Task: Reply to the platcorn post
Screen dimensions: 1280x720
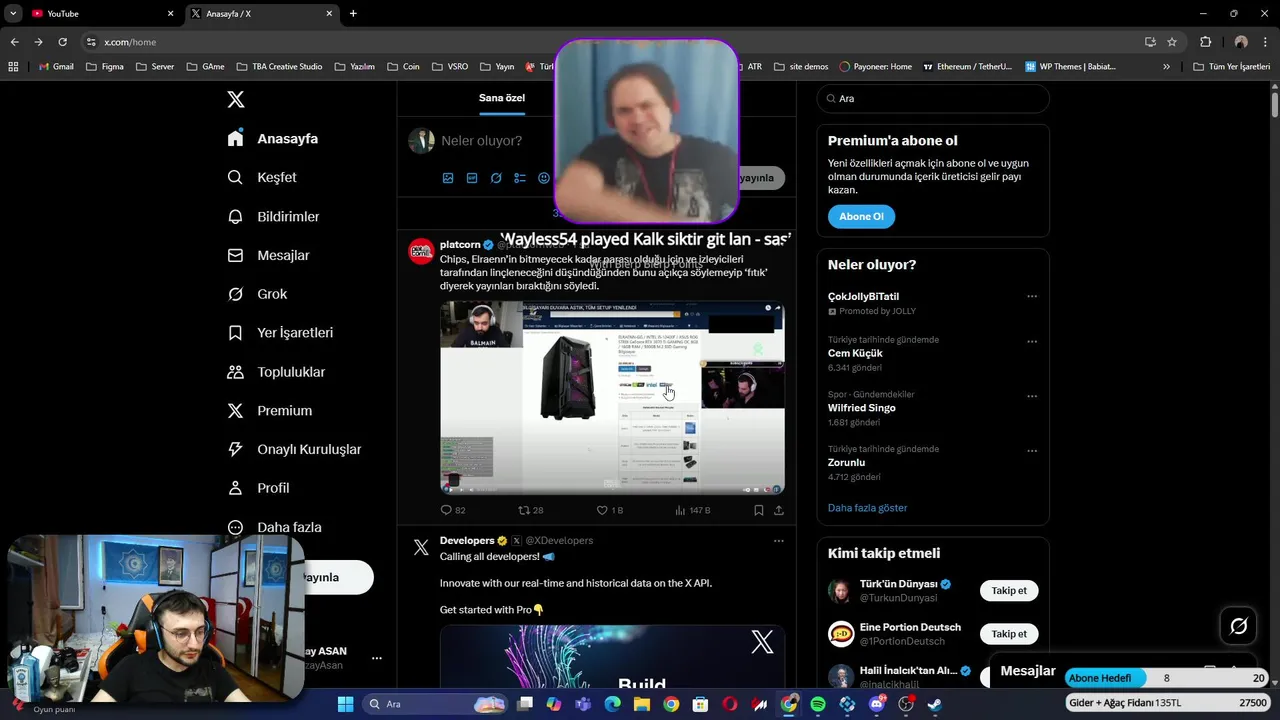Action: tap(453, 510)
